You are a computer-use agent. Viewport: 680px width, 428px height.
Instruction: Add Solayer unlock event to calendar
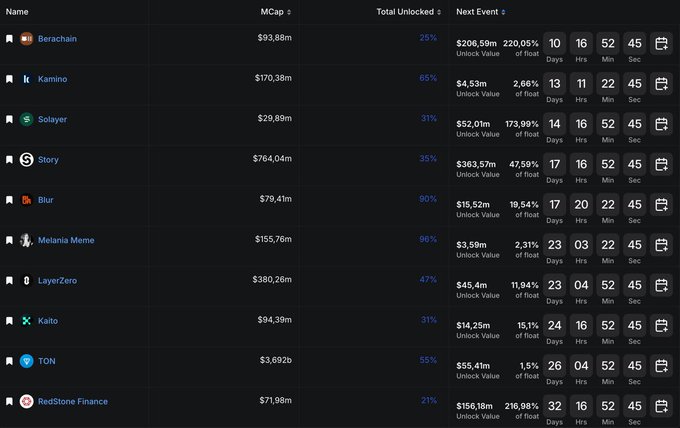pos(661,124)
